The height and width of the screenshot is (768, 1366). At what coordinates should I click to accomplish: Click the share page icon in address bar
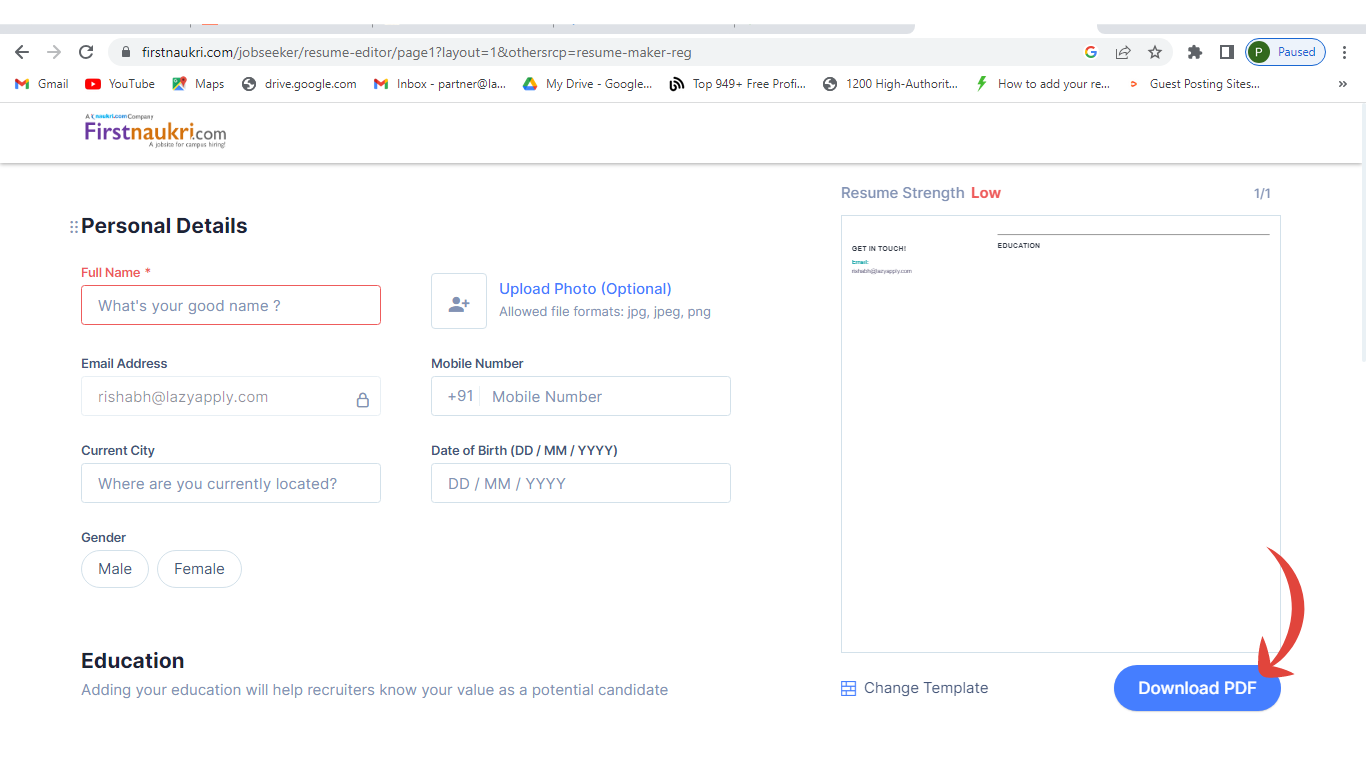1123,52
